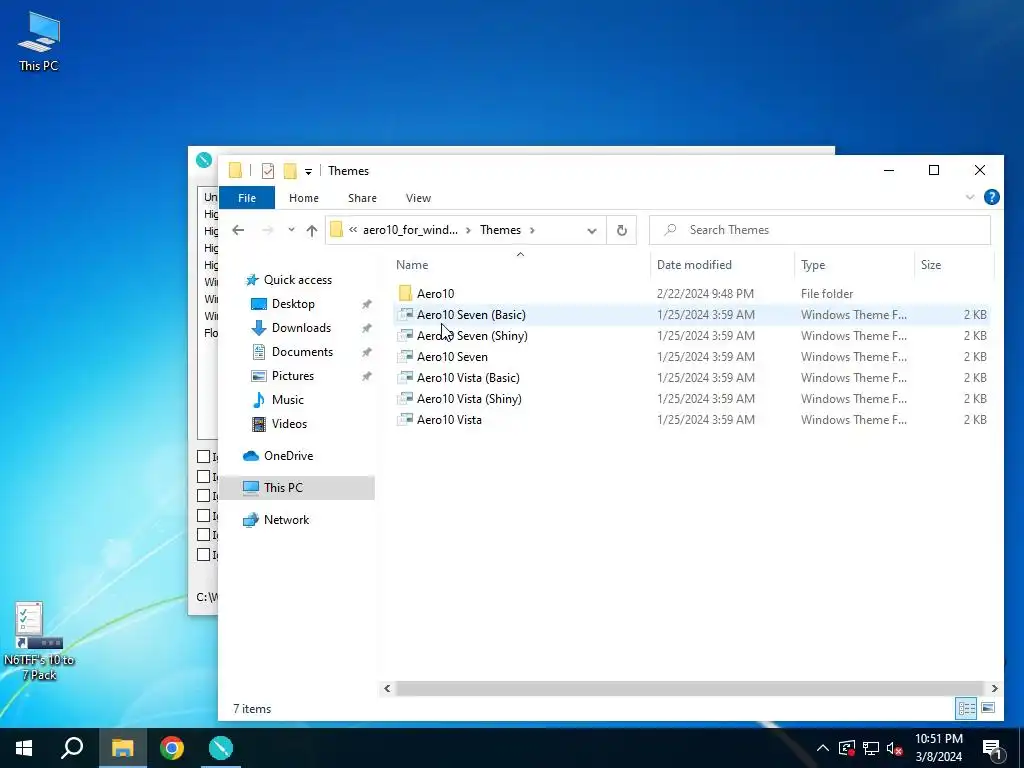Click the scroll left arrow of file list
Image resolution: width=1024 pixels, height=768 pixels.
387,688
